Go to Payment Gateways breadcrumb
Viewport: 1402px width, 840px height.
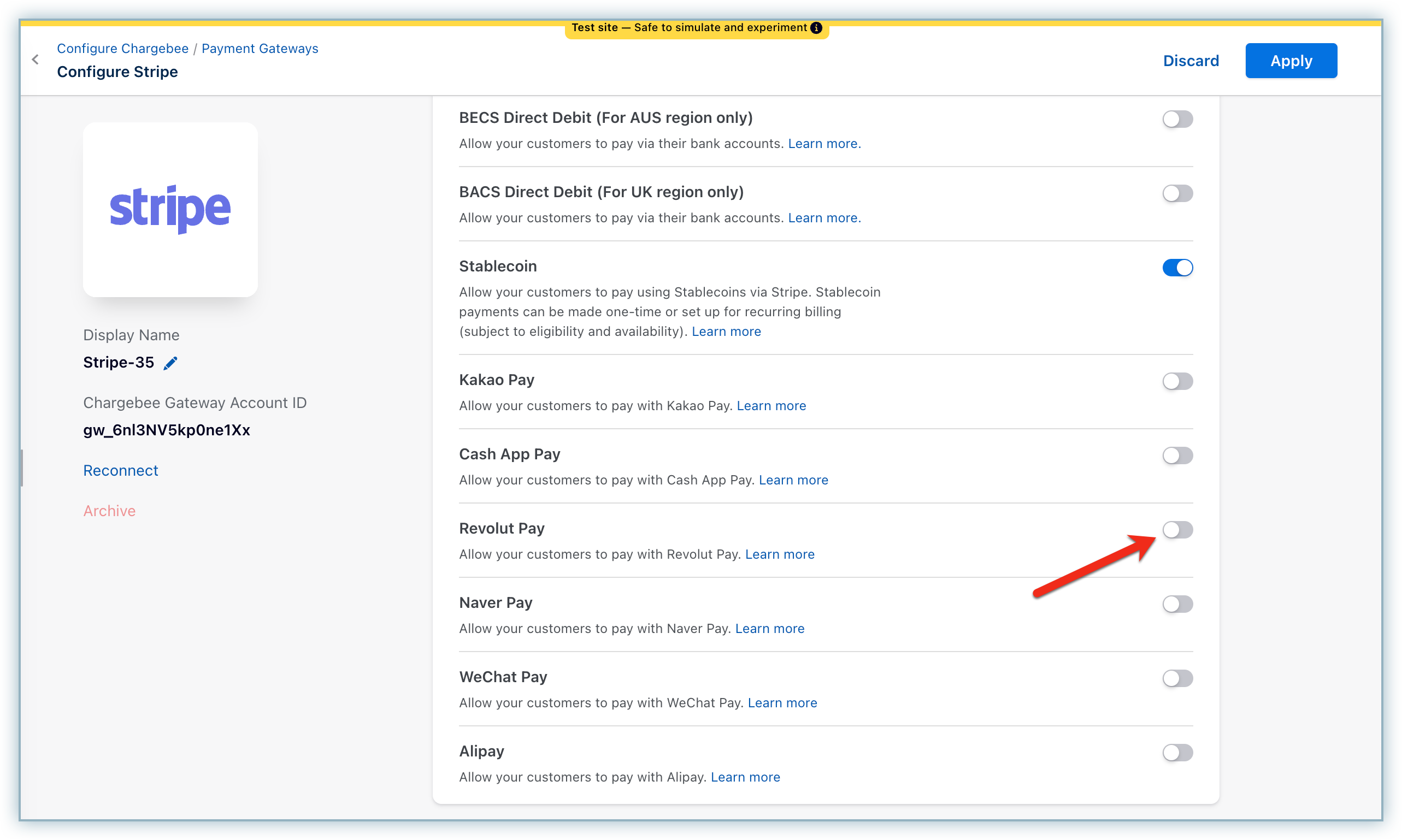(260, 49)
